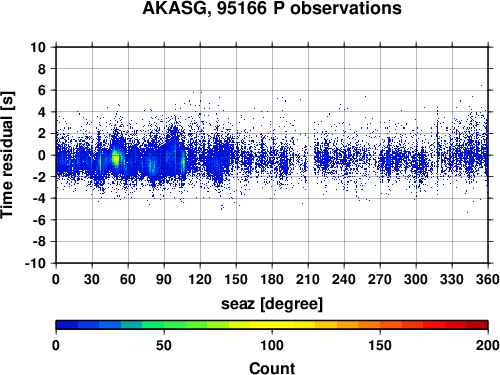This screenshot has width=500, height=375.
Task: Click the x-axis tick label 360
Action: (488, 279)
